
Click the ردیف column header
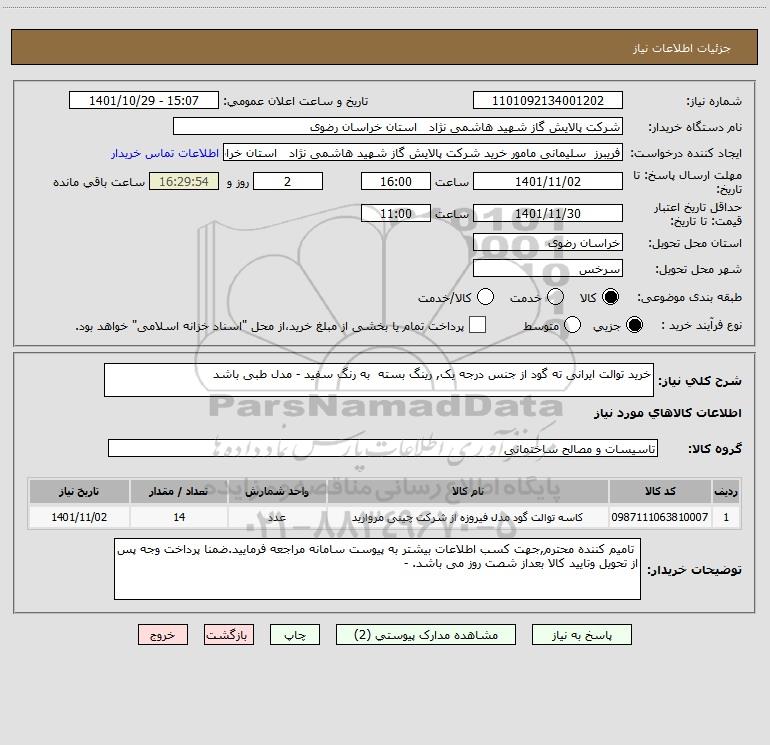click(x=726, y=491)
